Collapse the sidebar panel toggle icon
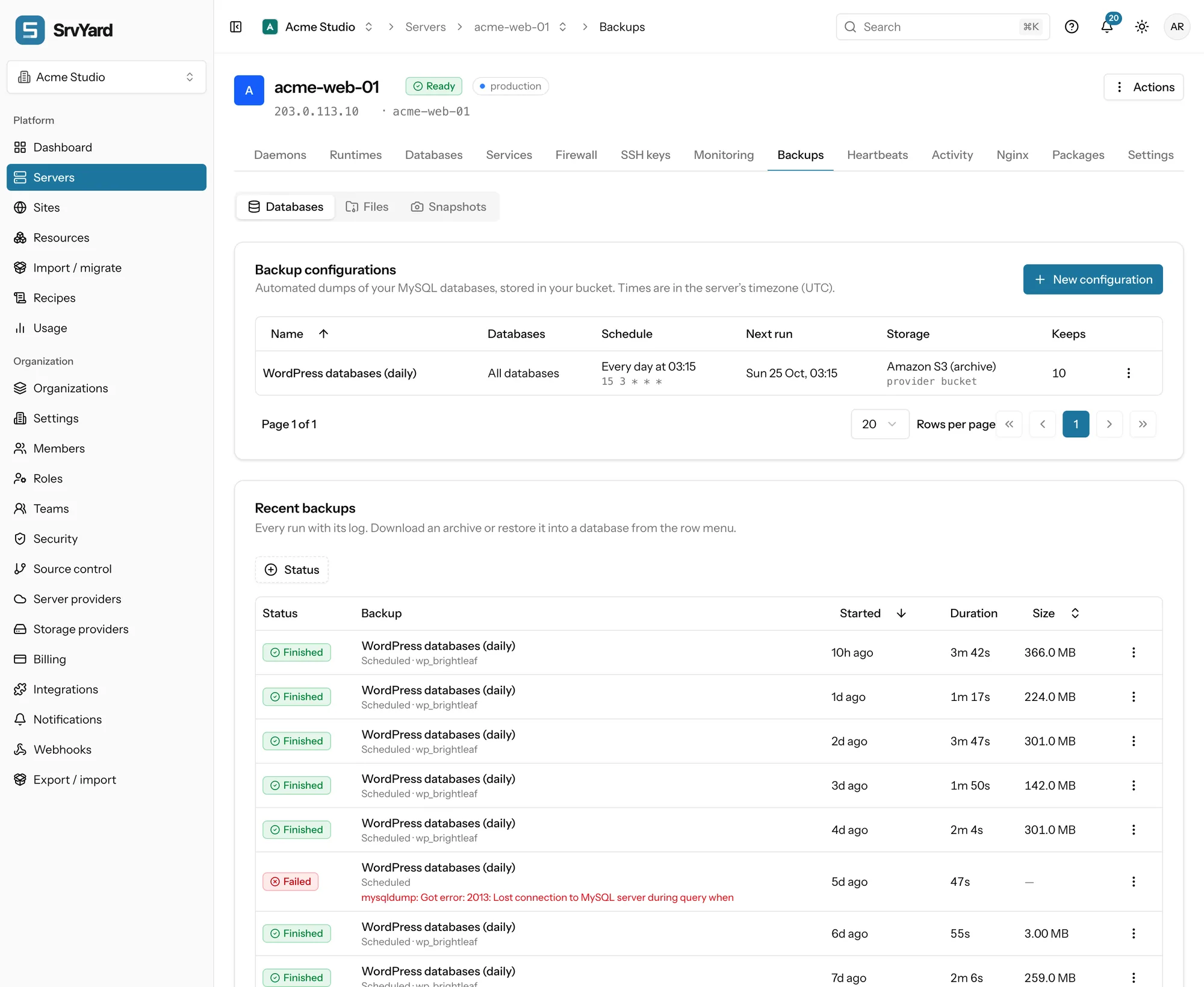 pyautogui.click(x=236, y=27)
